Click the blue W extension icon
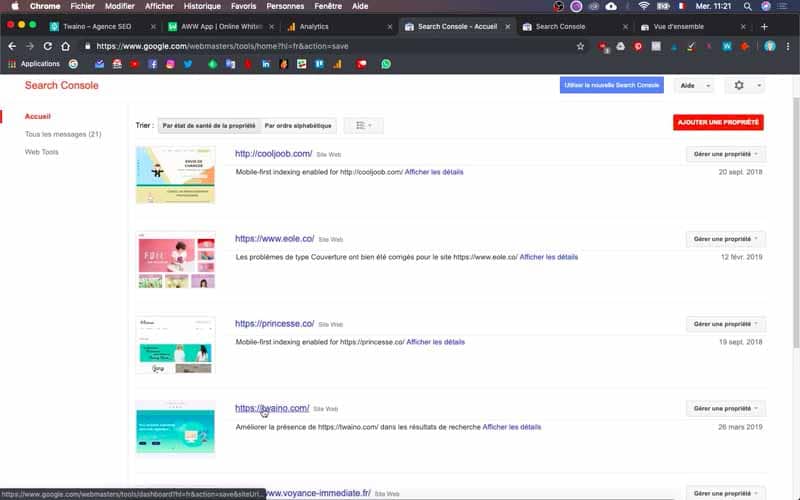Screen dimensions: 800x500 pos(727,46)
